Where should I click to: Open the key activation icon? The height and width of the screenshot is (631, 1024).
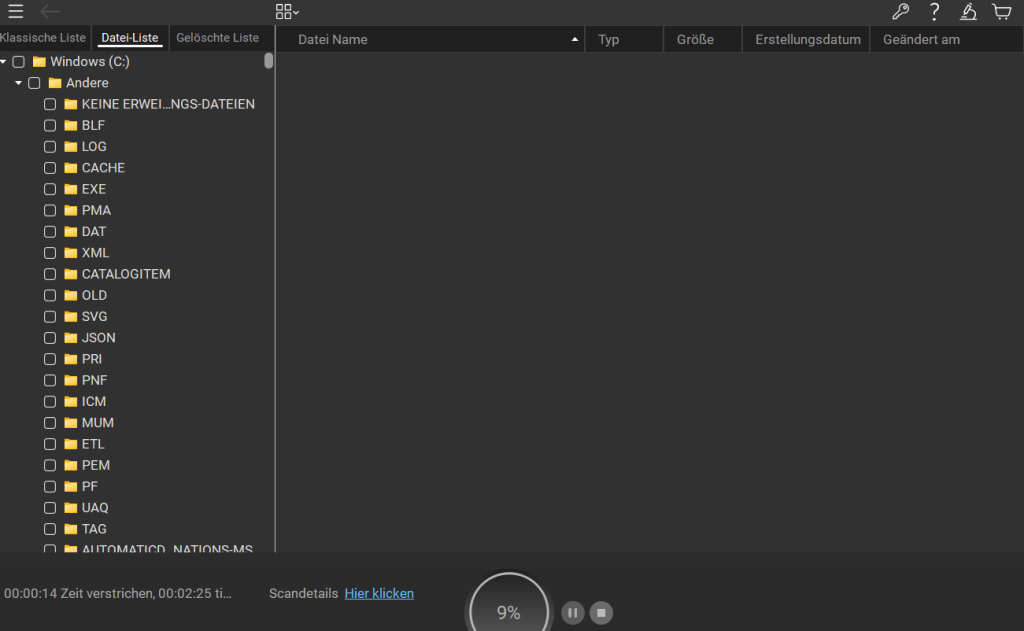(900, 12)
